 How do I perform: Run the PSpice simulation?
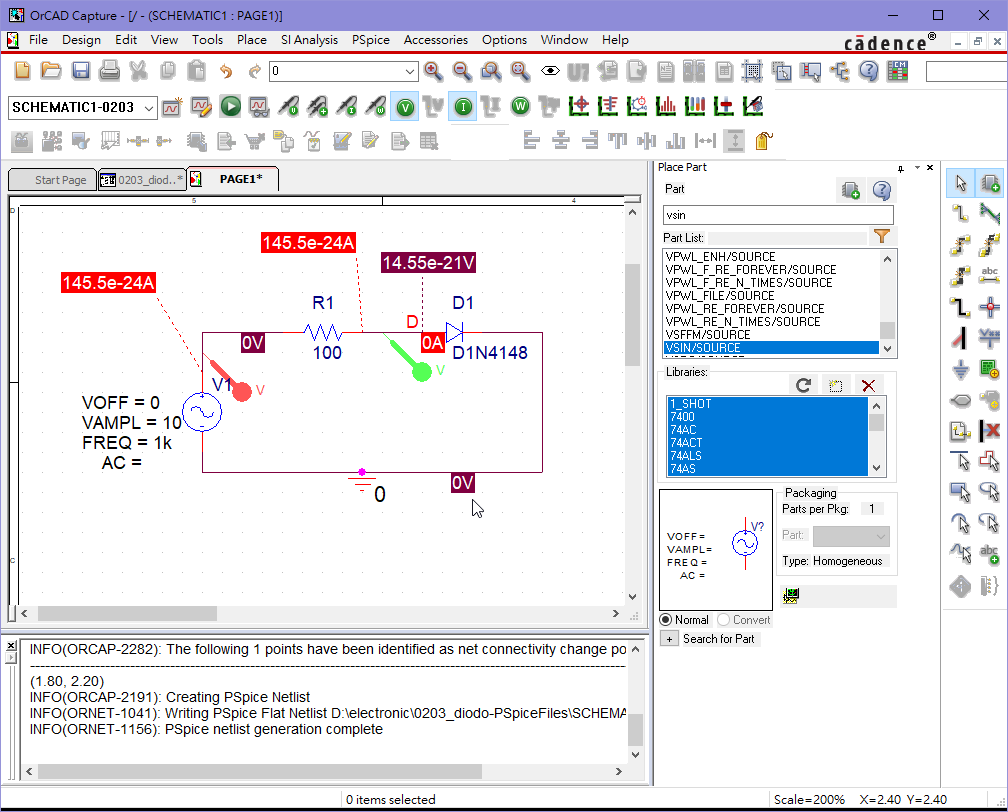(230, 106)
